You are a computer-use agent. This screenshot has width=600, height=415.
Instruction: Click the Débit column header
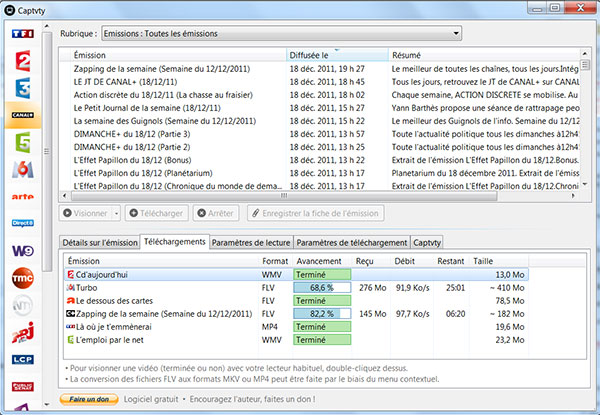[x=412, y=261]
